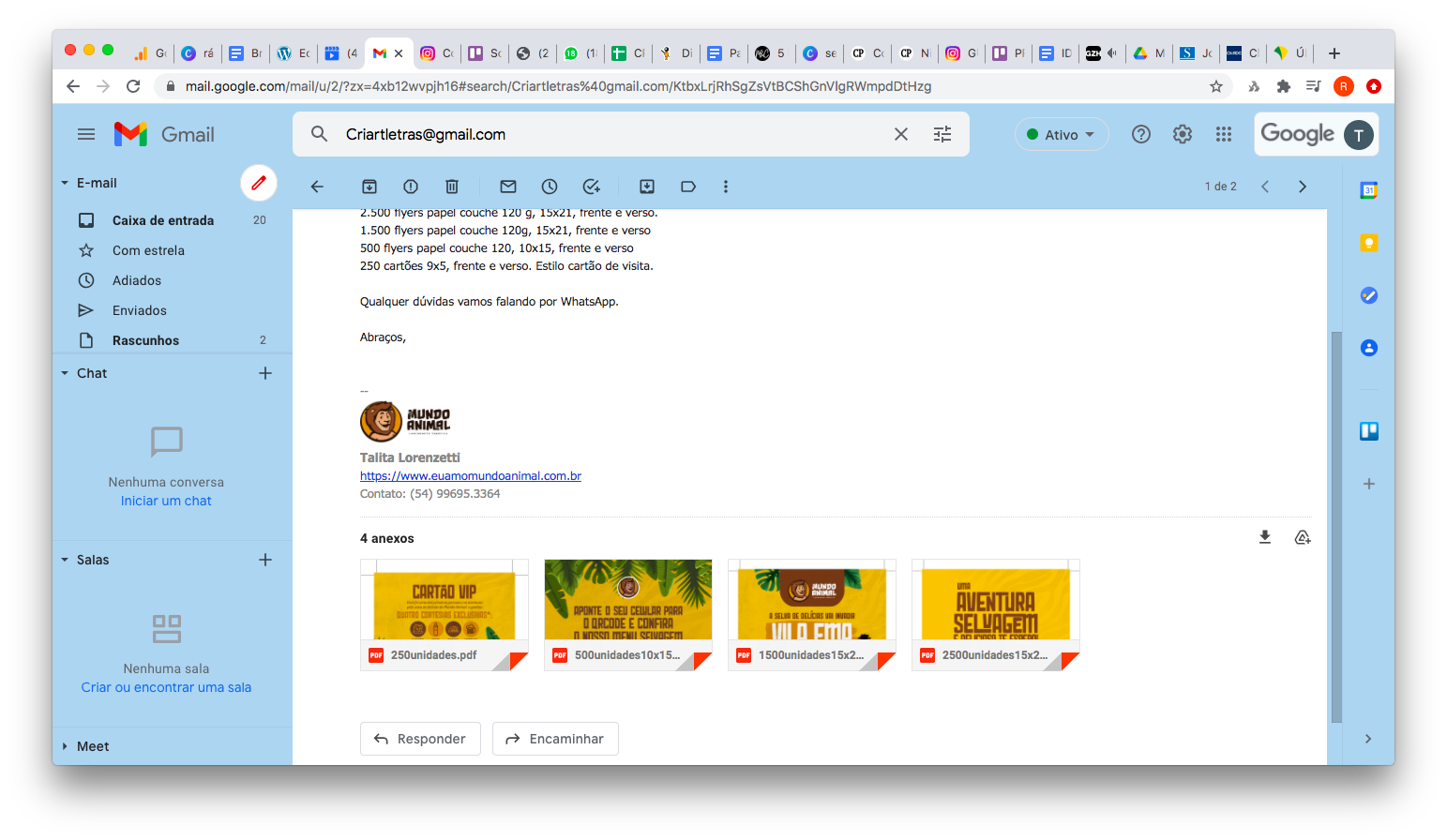
Task: Reload the page
Action: click(133, 86)
